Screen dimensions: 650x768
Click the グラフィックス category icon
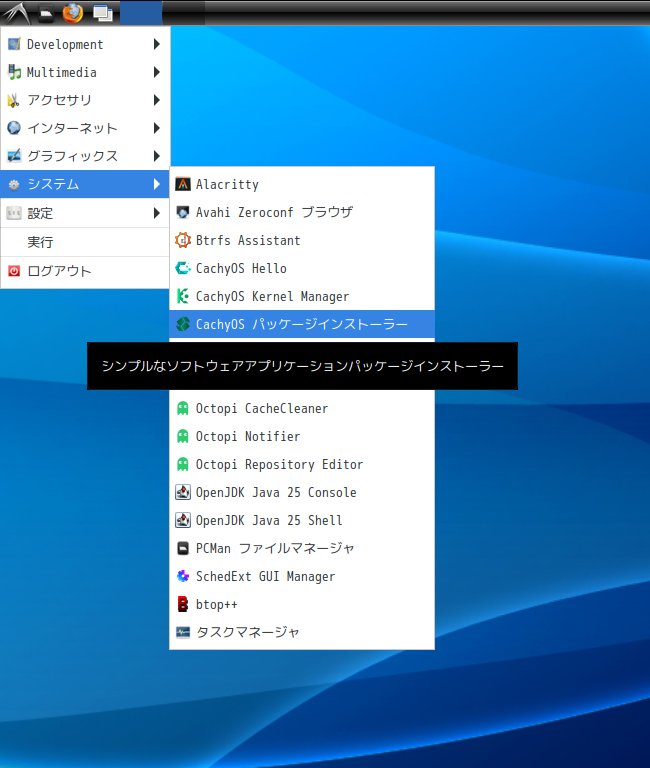pos(14,156)
